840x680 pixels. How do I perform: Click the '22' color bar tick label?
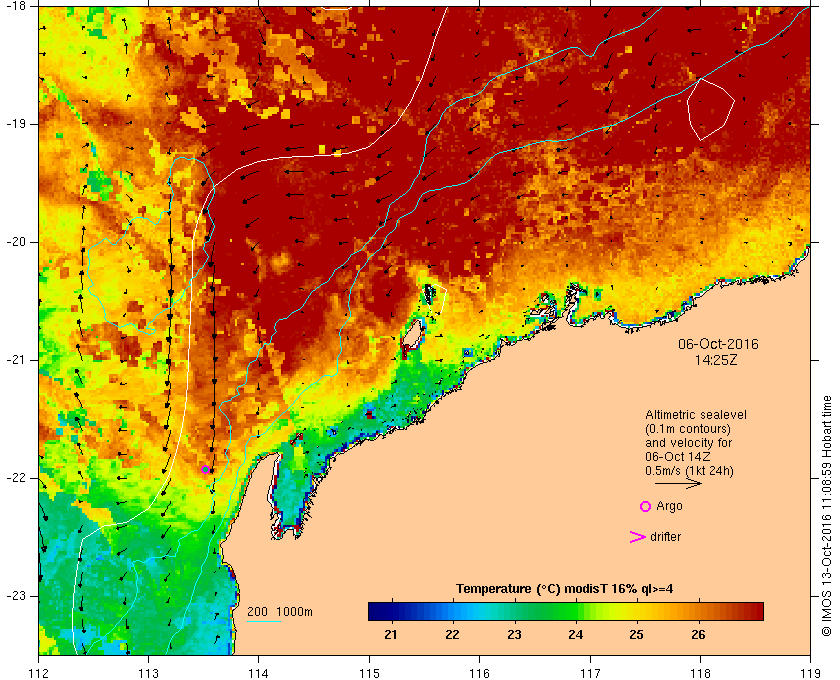click(x=453, y=635)
